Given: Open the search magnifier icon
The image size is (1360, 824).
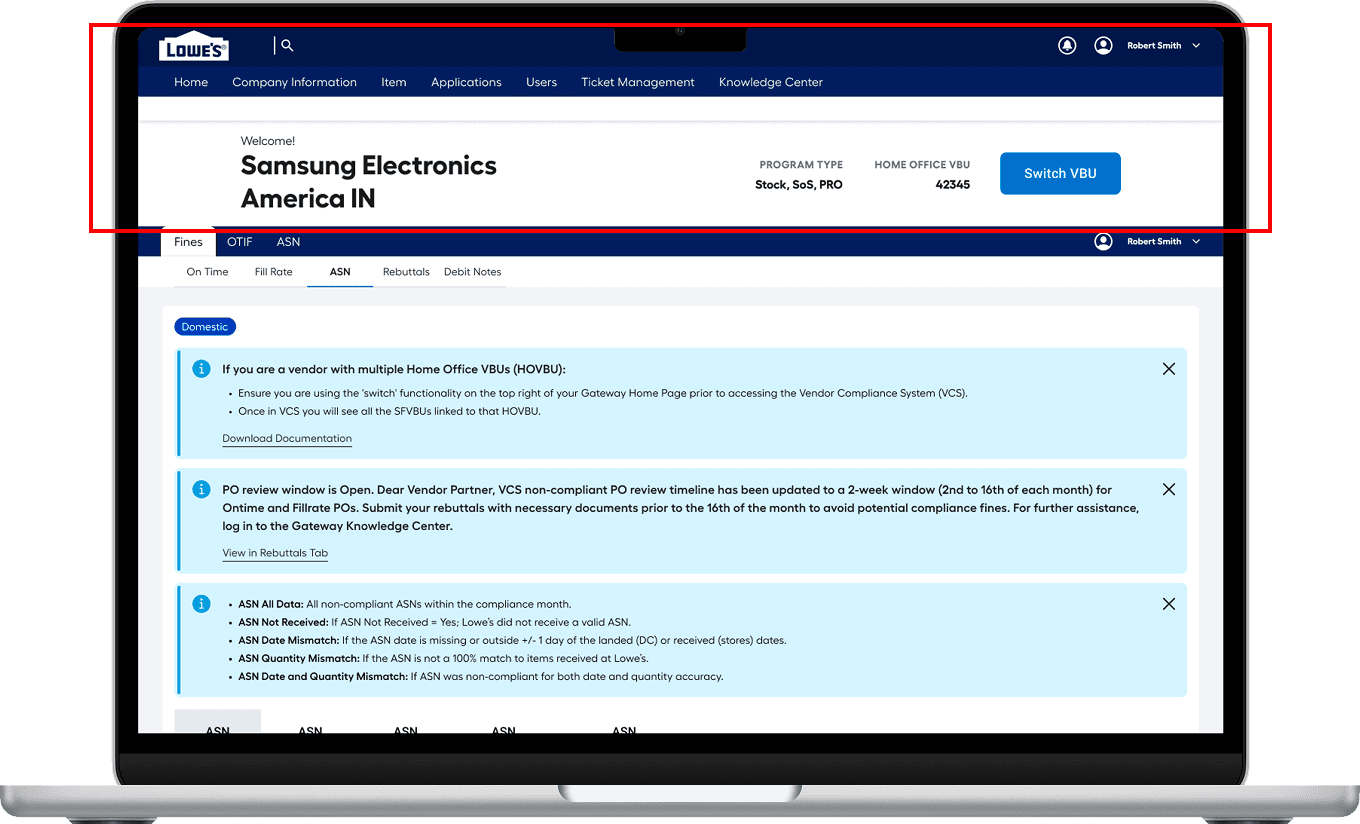Looking at the screenshot, I should coord(287,45).
